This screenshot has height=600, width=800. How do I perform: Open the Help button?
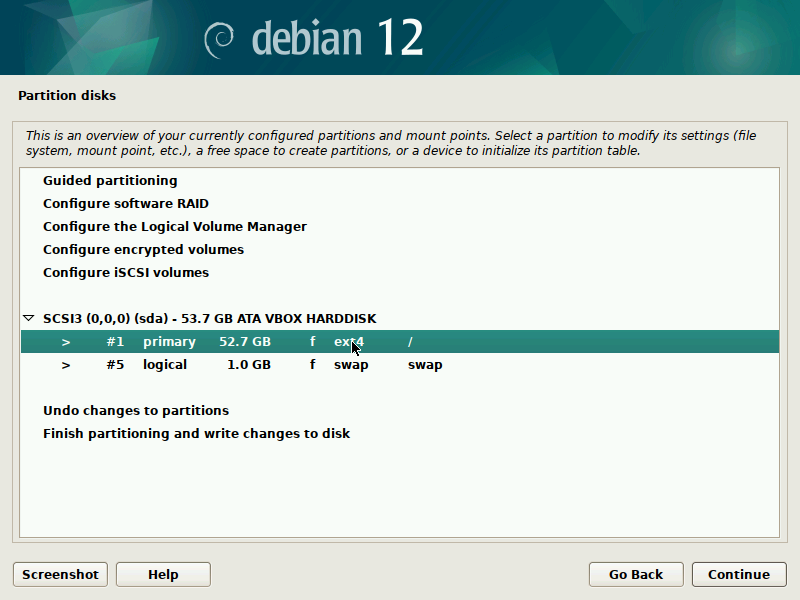point(163,574)
